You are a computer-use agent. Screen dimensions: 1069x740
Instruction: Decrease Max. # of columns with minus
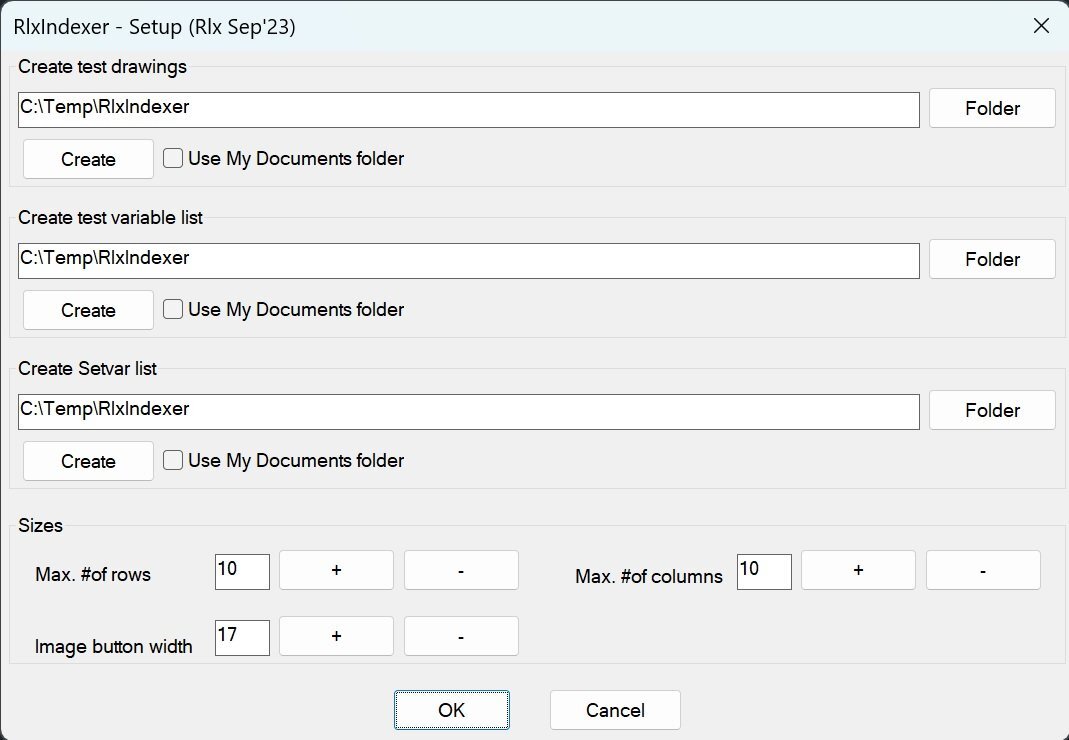(983, 570)
